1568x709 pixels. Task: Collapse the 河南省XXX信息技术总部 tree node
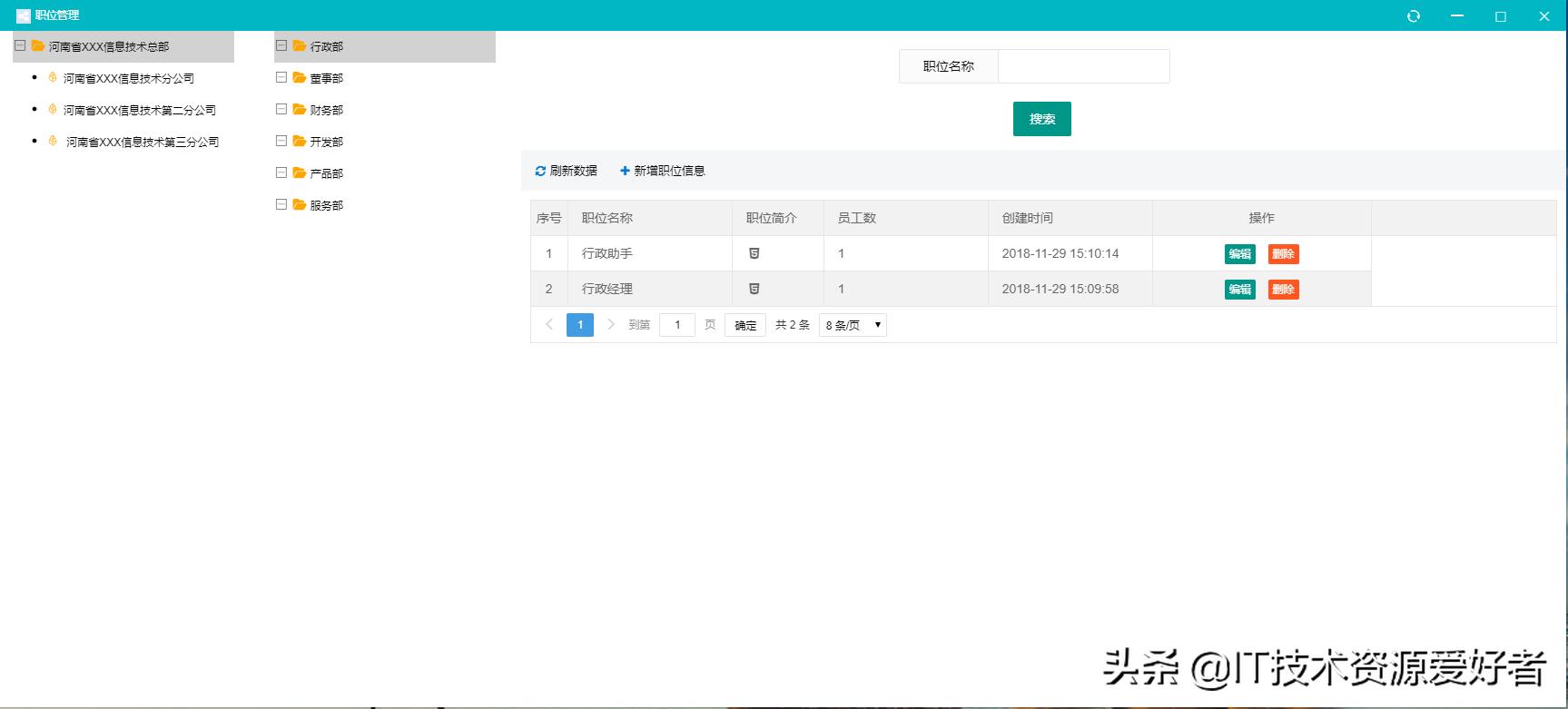pos(20,45)
